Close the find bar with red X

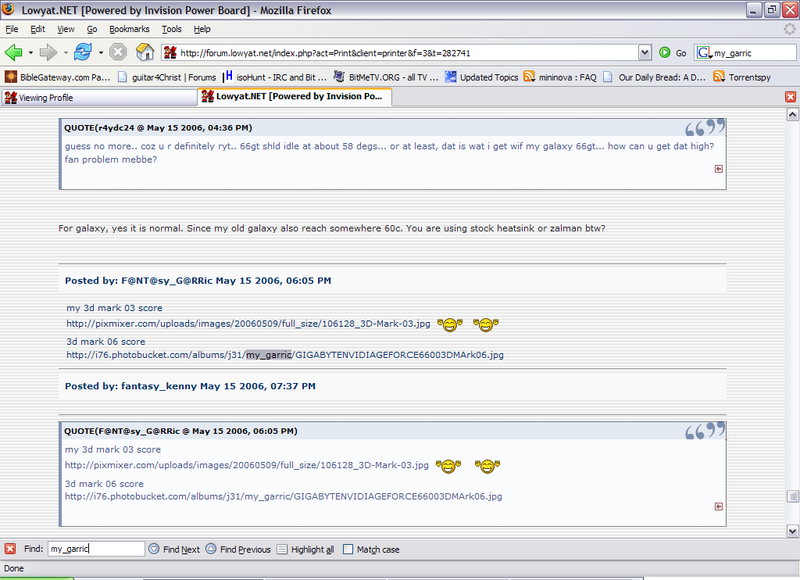[x=10, y=549]
